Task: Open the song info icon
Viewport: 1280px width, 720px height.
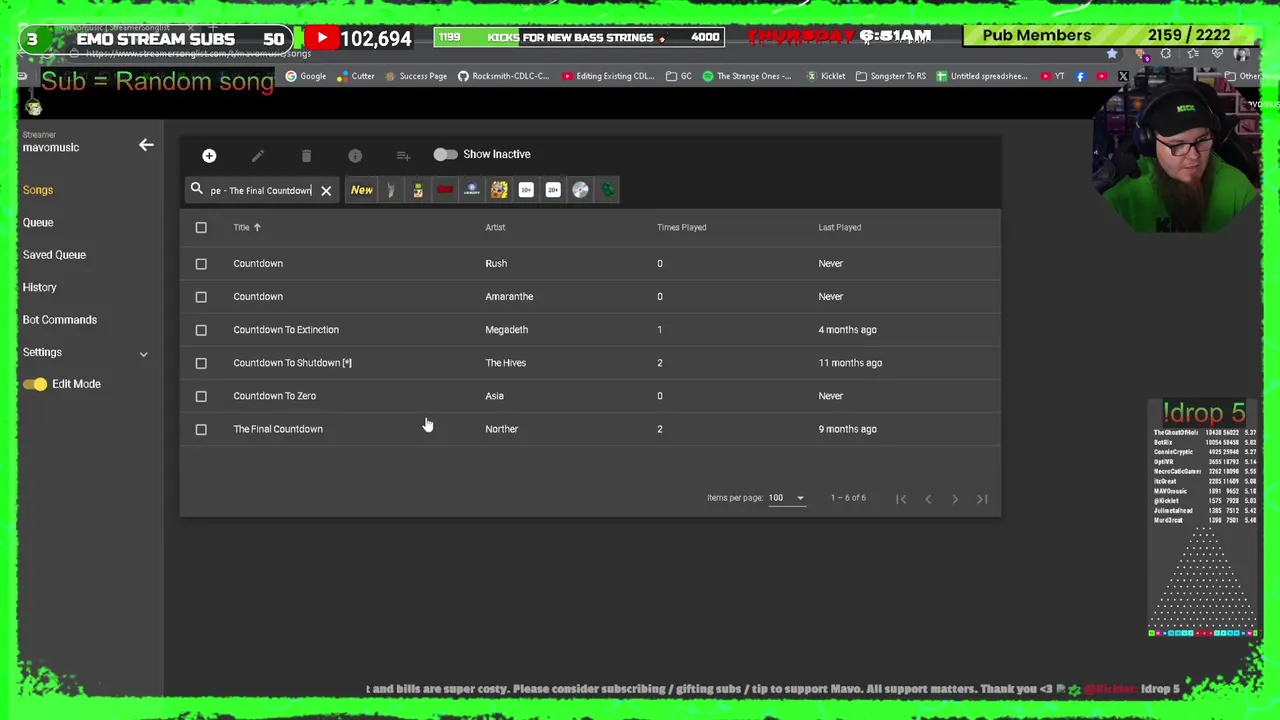Action: [x=355, y=155]
